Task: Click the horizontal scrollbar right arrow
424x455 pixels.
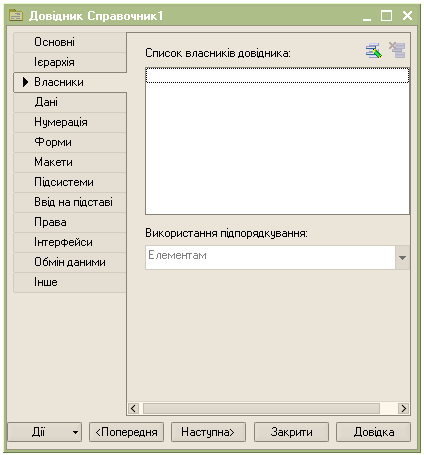Action: pyautogui.click(x=404, y=408)
